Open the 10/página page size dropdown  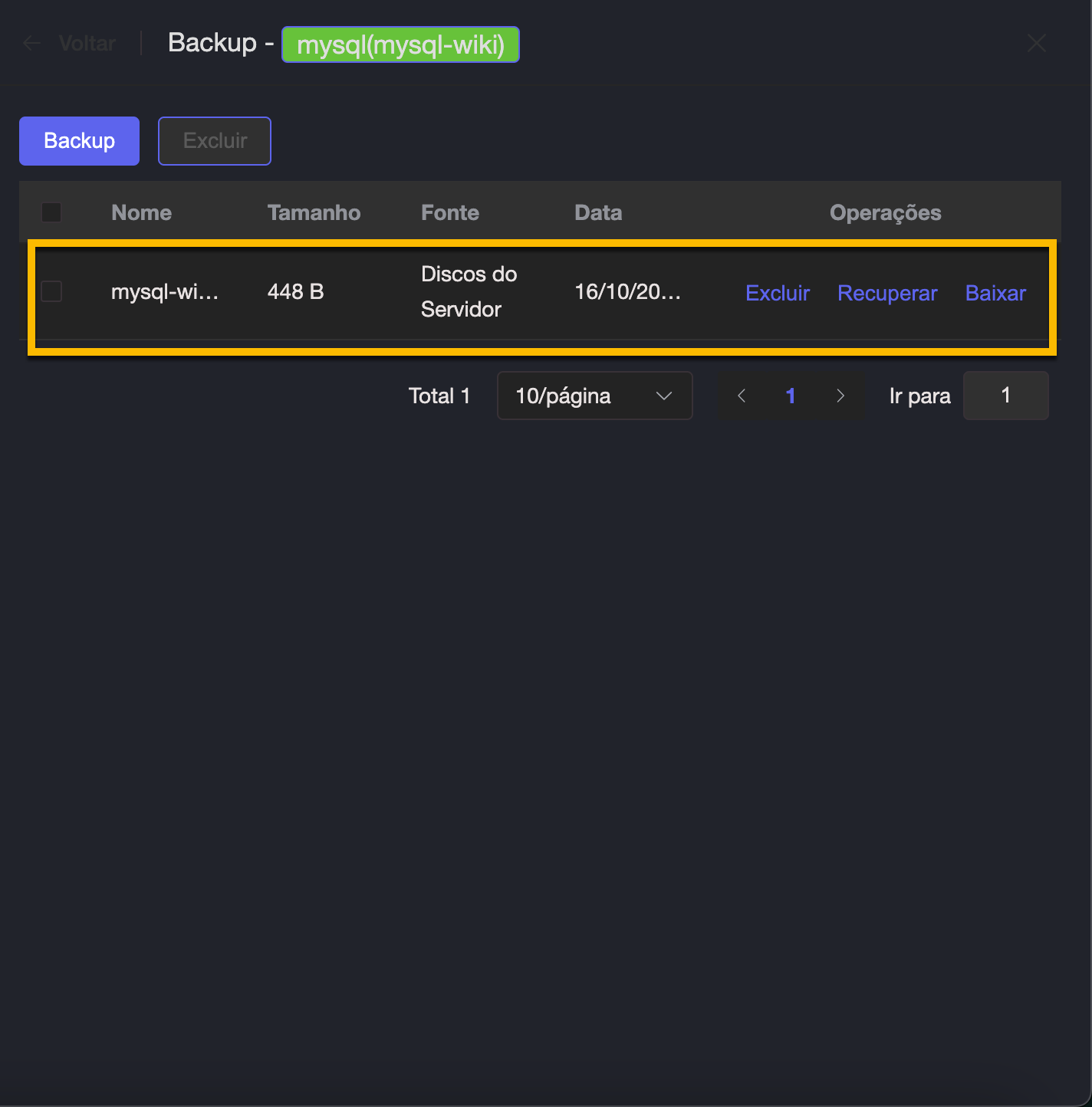(594, 396)
